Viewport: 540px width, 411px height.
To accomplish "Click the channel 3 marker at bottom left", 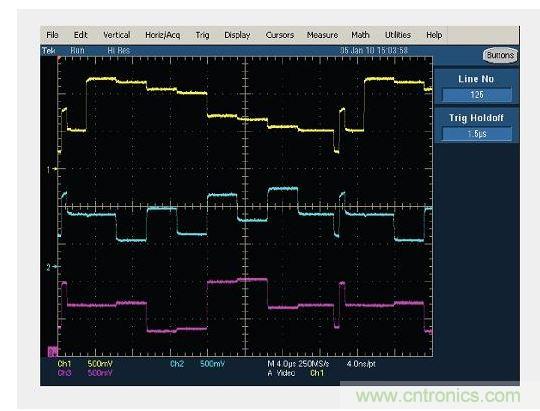I will [x=52, y=351].
